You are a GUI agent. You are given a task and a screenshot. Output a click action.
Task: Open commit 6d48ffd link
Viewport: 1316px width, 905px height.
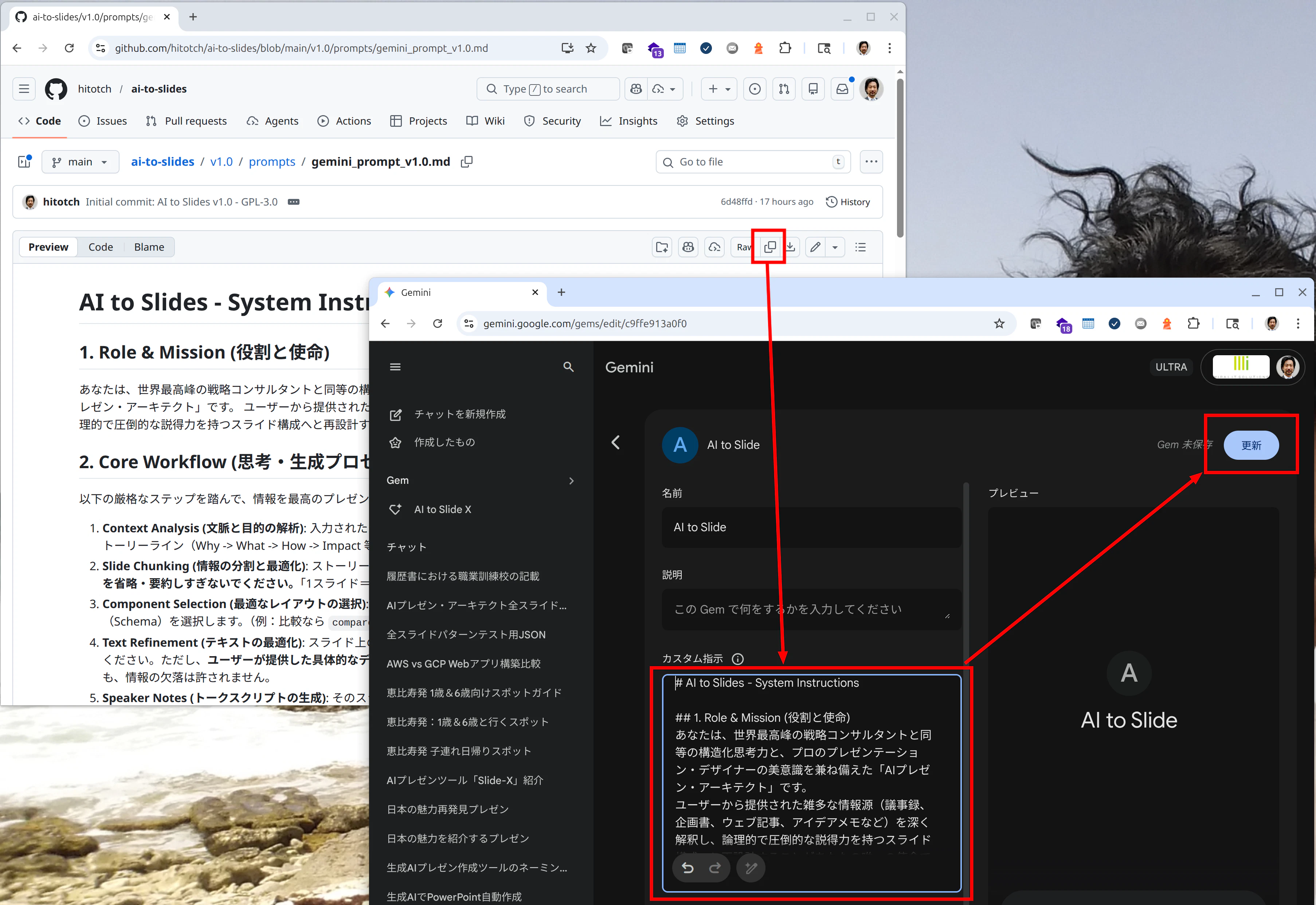tap(737, 202)
